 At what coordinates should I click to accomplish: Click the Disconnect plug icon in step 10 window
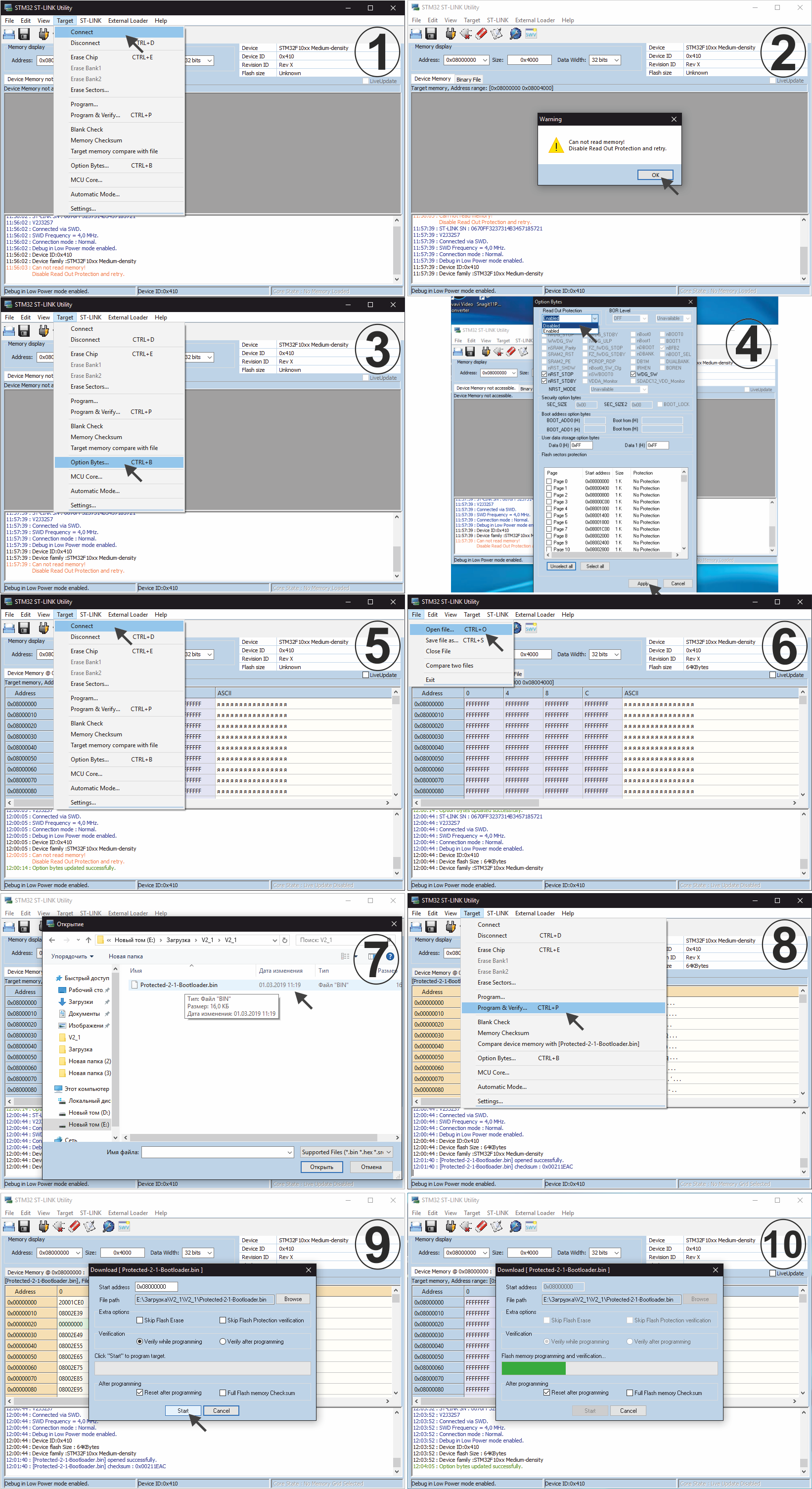click(466, 1226)
